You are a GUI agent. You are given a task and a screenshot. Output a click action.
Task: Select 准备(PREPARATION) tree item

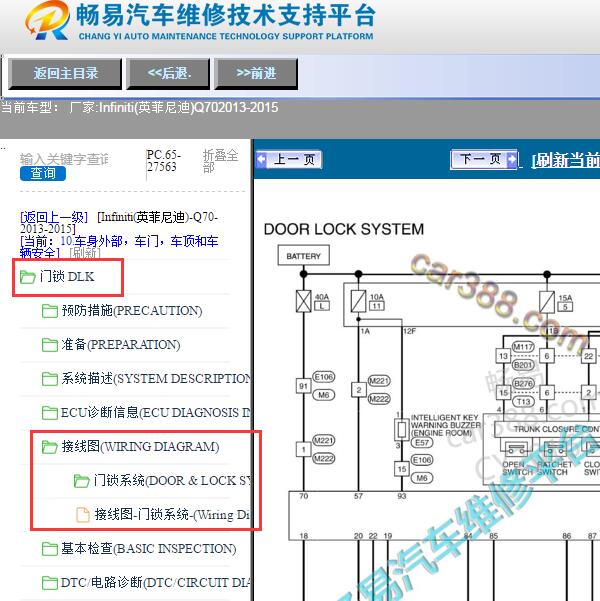click(121, 345)
